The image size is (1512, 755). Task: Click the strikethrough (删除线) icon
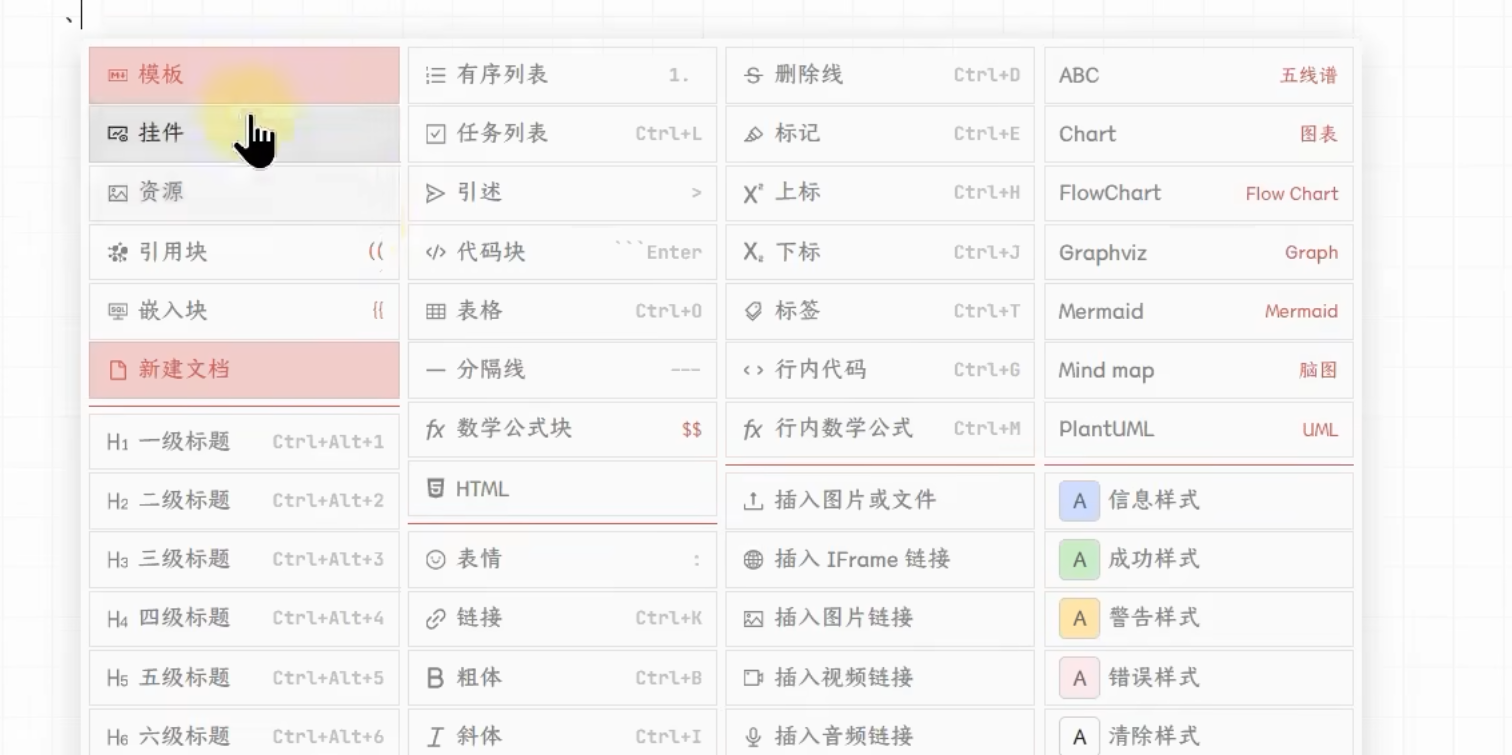tap(753, 75)
